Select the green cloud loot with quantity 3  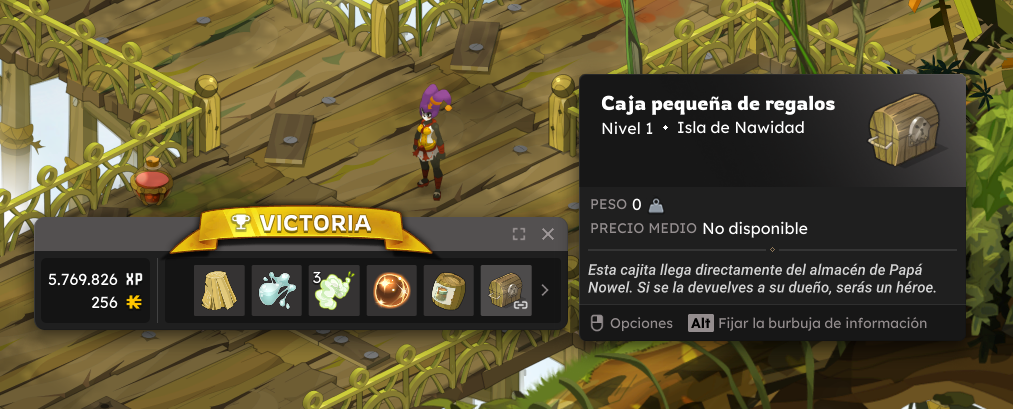pos(334,290)
